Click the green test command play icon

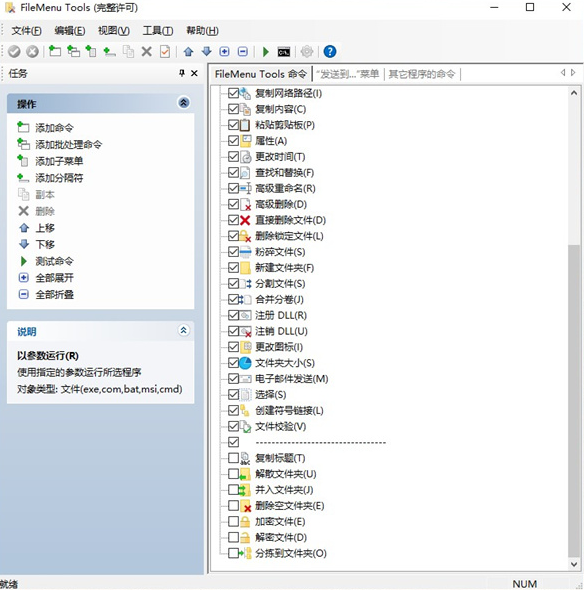coord(266,51)
